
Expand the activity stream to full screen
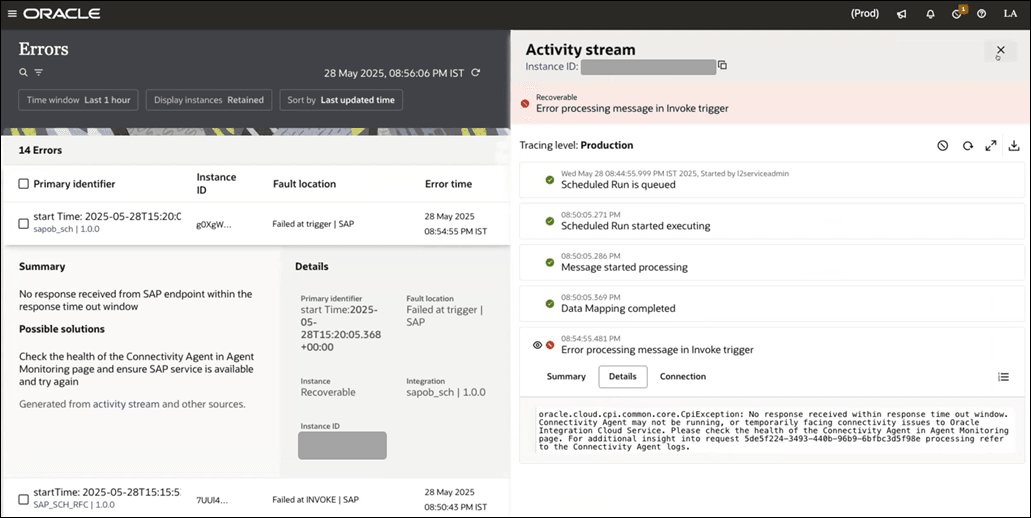[x=990, y=146]
